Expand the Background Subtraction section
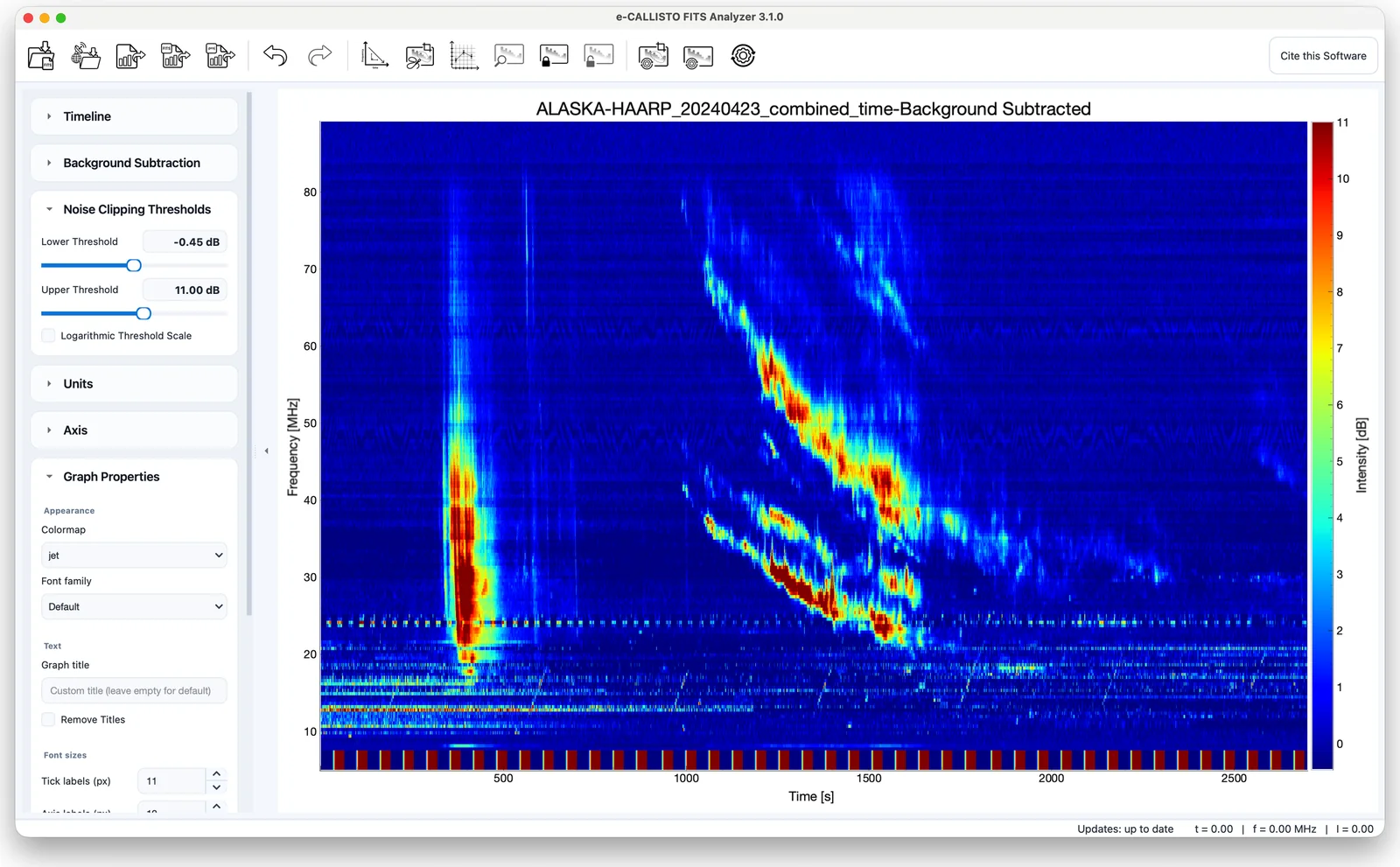The width and height of the screenshot is (1400, 867). 134,163
